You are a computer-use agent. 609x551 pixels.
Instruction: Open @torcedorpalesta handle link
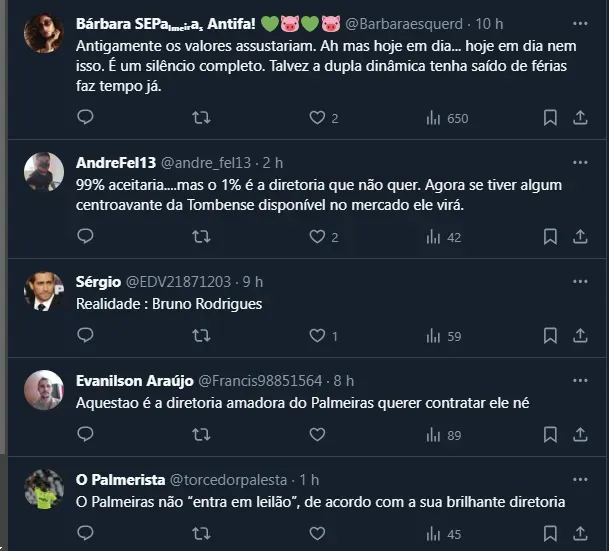coord(231,479)
